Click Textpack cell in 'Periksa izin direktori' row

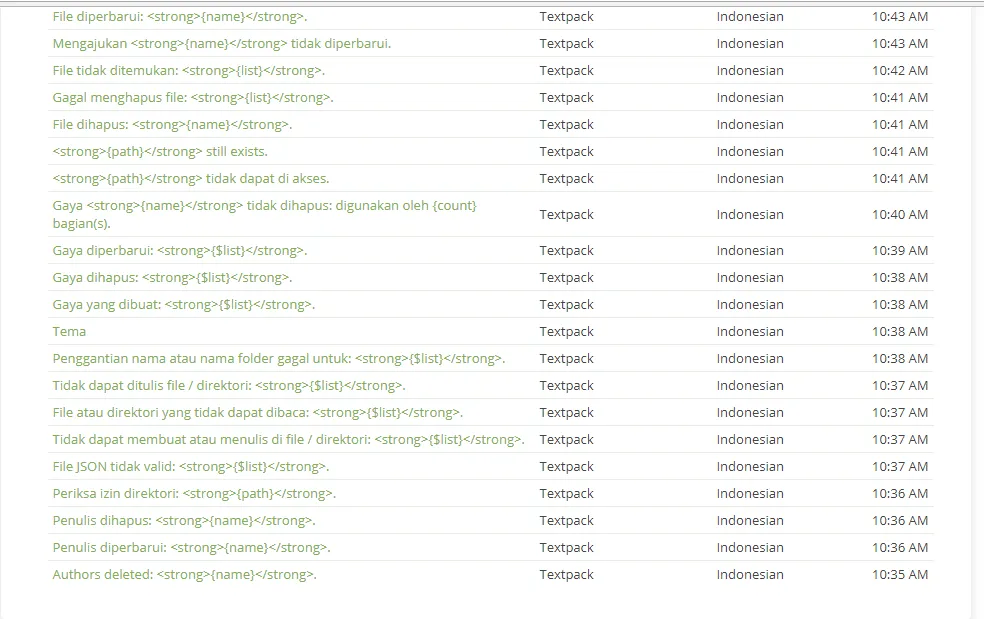pos(566,494)
